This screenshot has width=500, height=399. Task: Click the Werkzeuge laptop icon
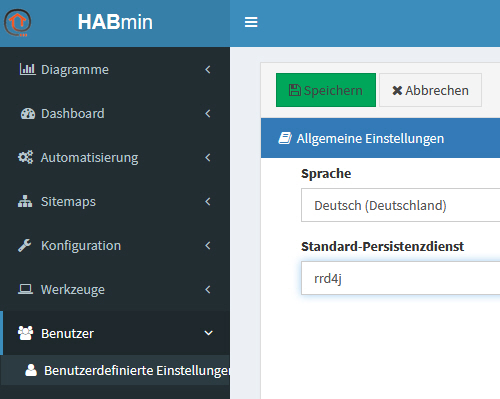coord(25,289)
